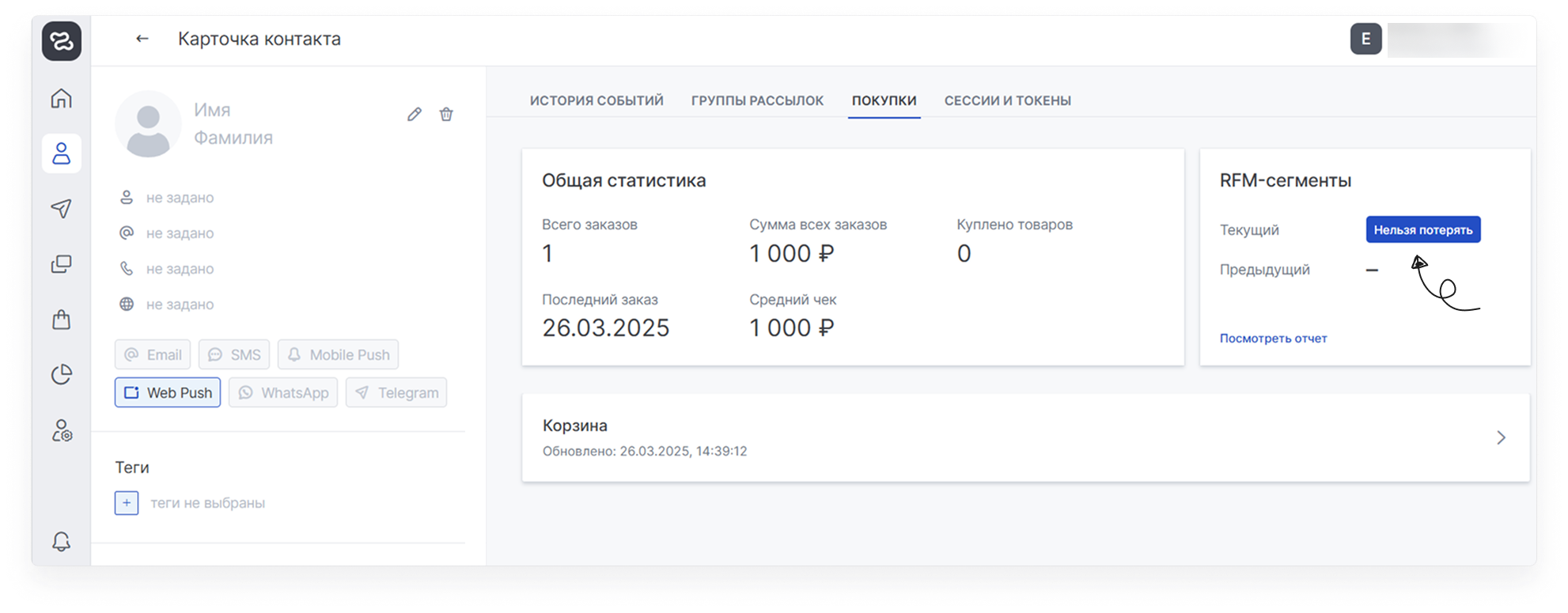This screenshot has height=613, width=1568.
Task: Open analytics pie chart icon
Action: click(62, 374)
